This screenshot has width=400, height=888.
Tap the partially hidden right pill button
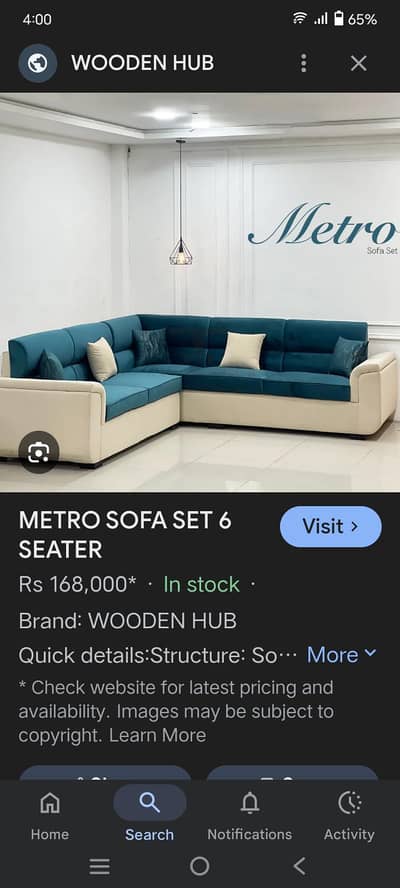[x=292, y=772]
